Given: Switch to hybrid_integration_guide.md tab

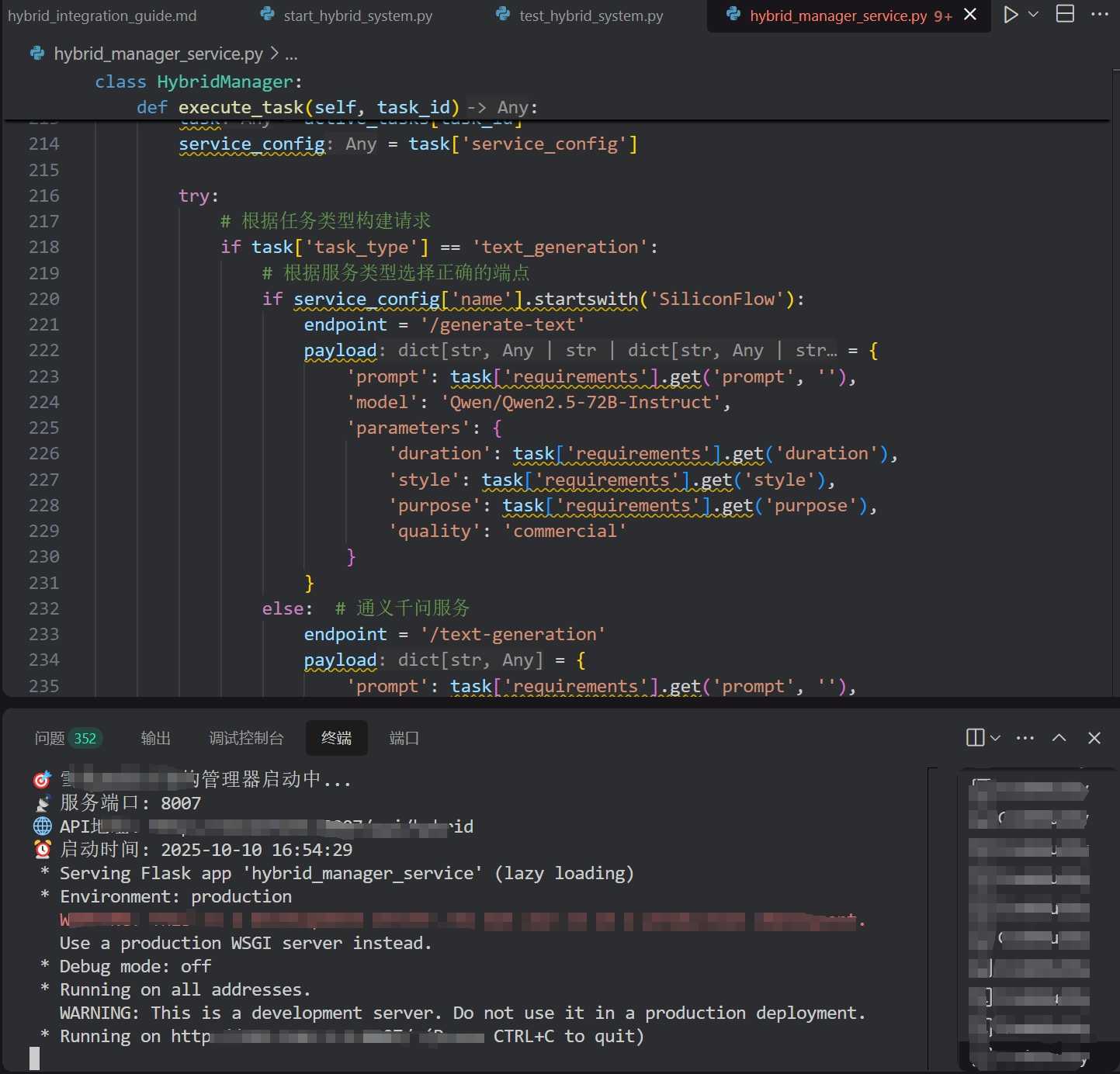Looking at the screenshot, I should (x=102, y=16).
